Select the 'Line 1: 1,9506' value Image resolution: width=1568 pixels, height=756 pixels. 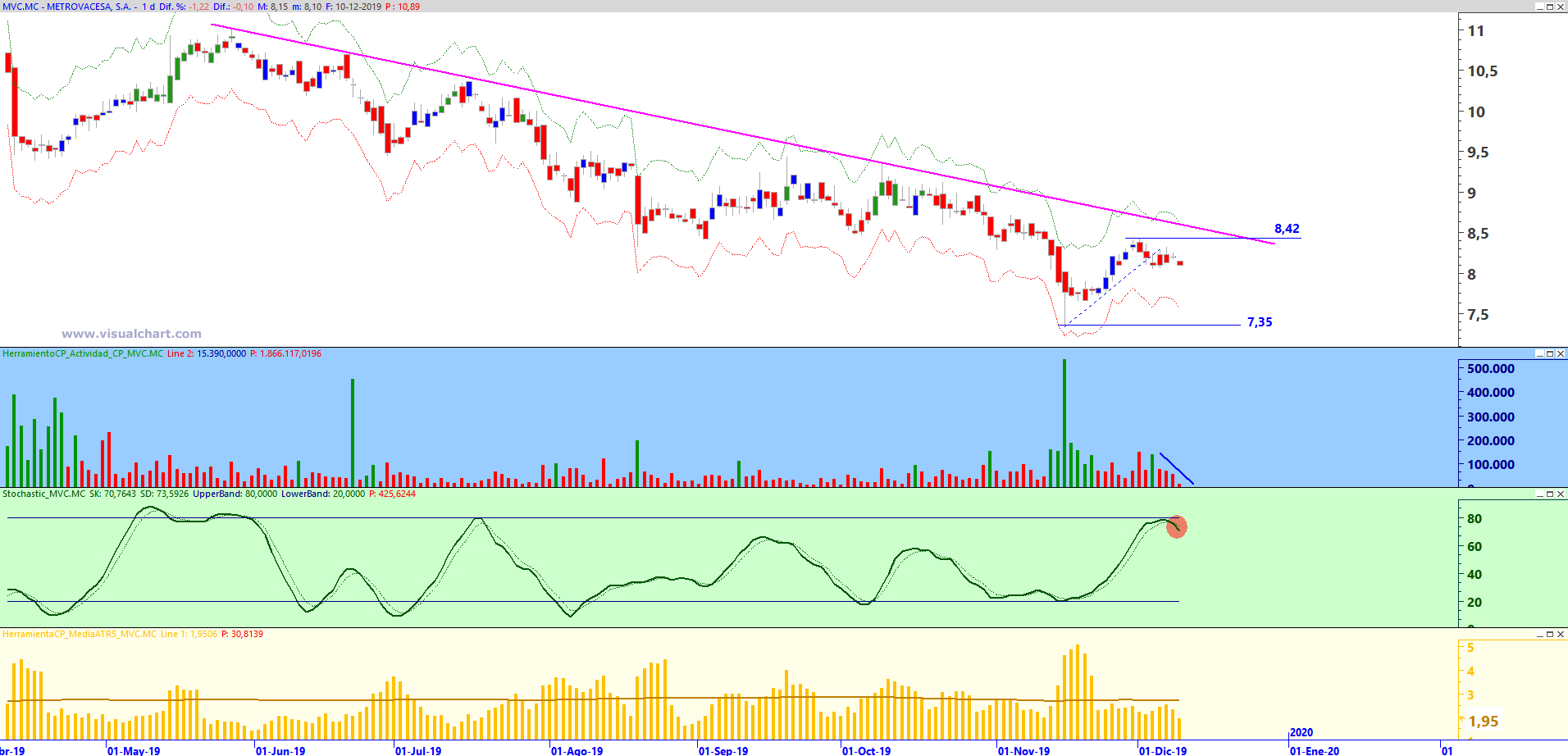(x=189, y=634)
